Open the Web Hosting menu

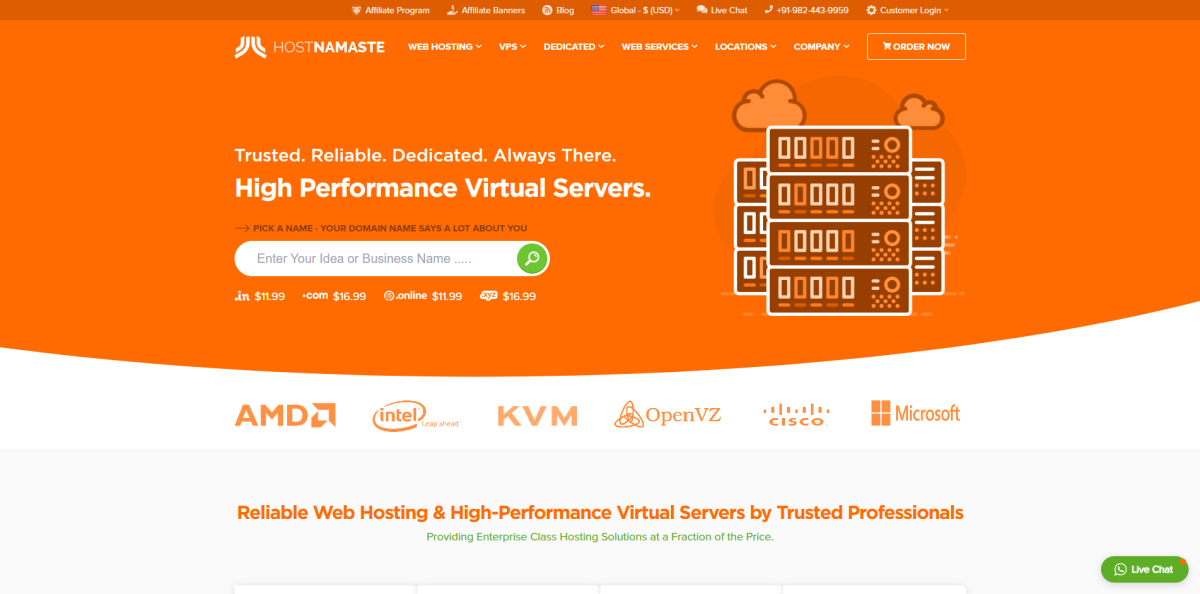tap(444, 47)
